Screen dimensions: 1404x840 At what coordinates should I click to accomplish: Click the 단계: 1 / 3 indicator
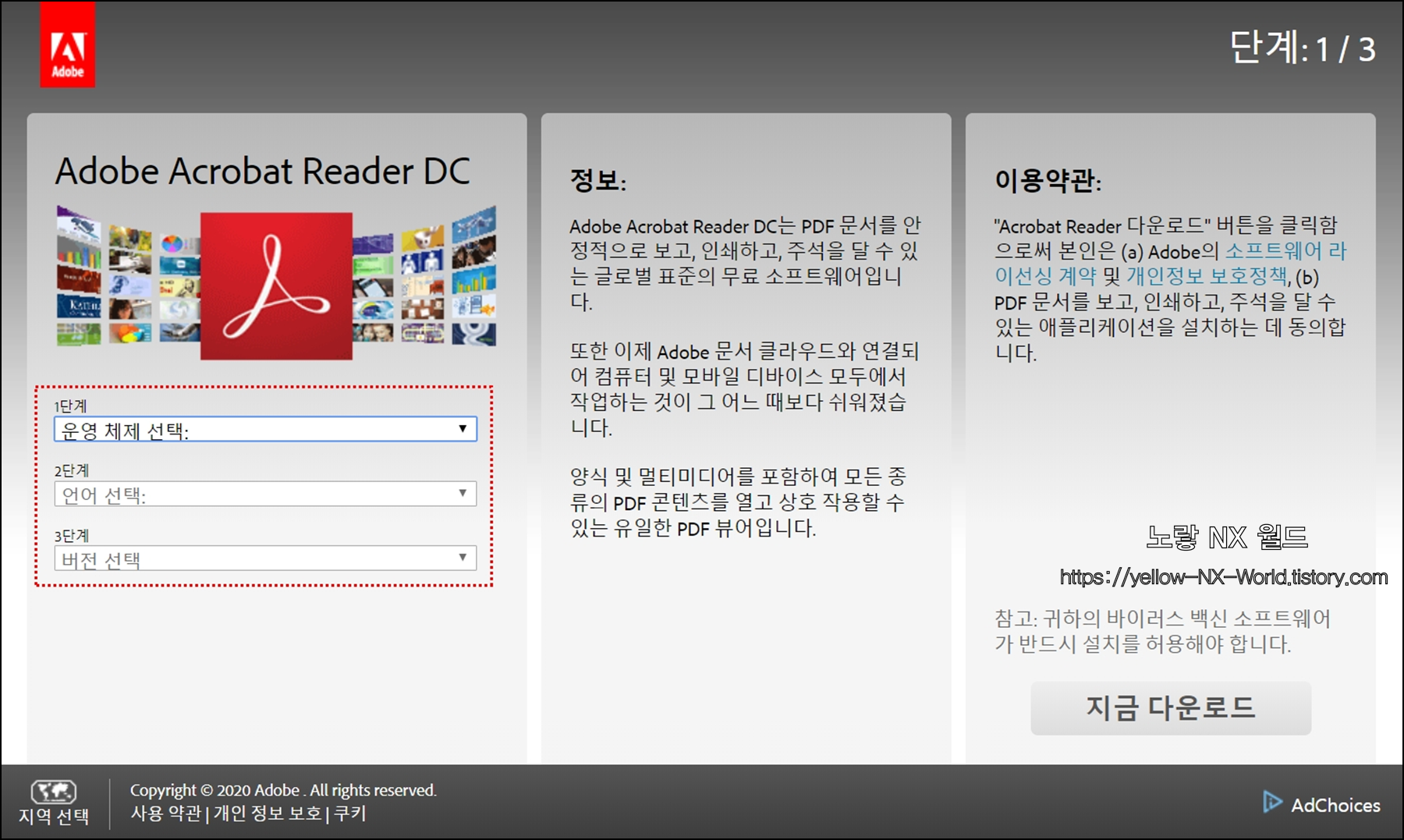click(1302, 48)
